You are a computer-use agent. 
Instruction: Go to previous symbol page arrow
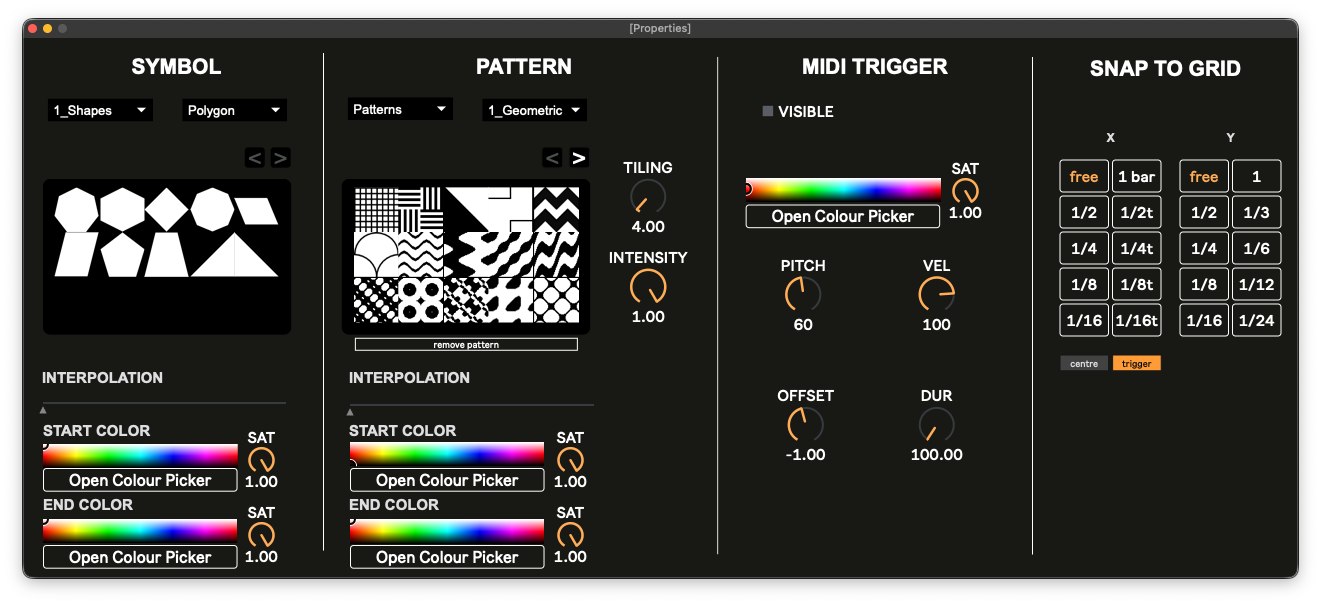click(x=255, y=157)
